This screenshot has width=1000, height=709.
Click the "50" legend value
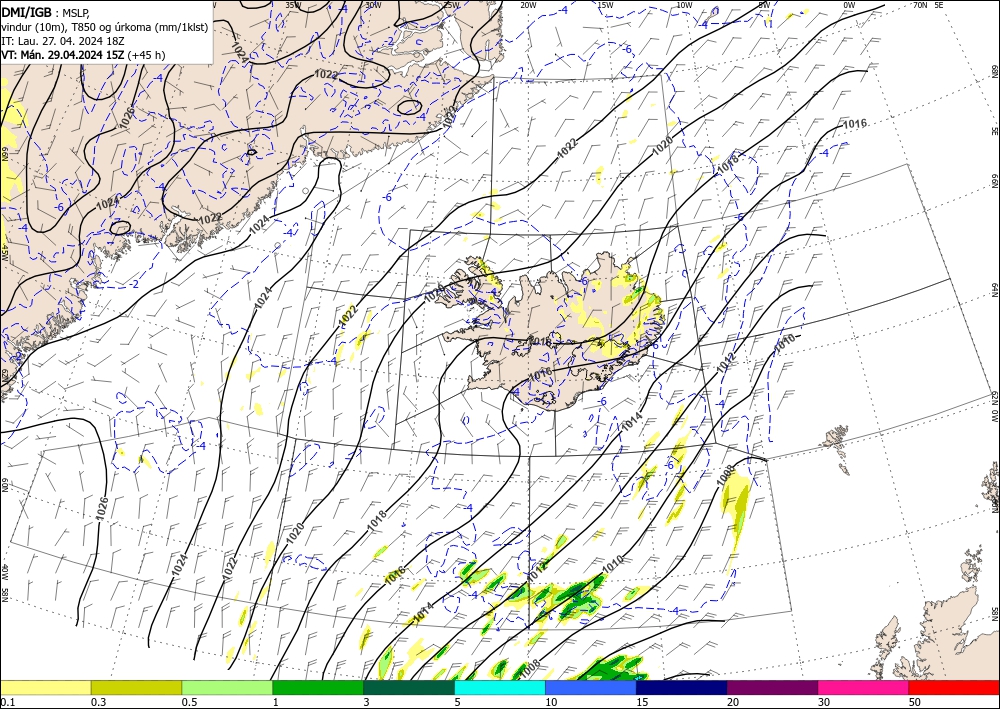click(x=915, y=702)
